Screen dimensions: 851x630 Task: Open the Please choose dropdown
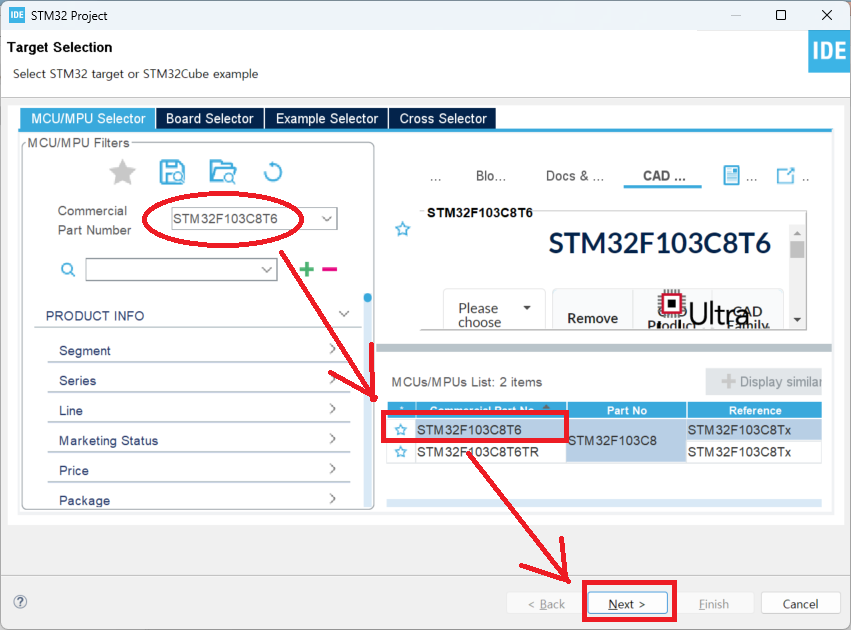pos(494,309)
